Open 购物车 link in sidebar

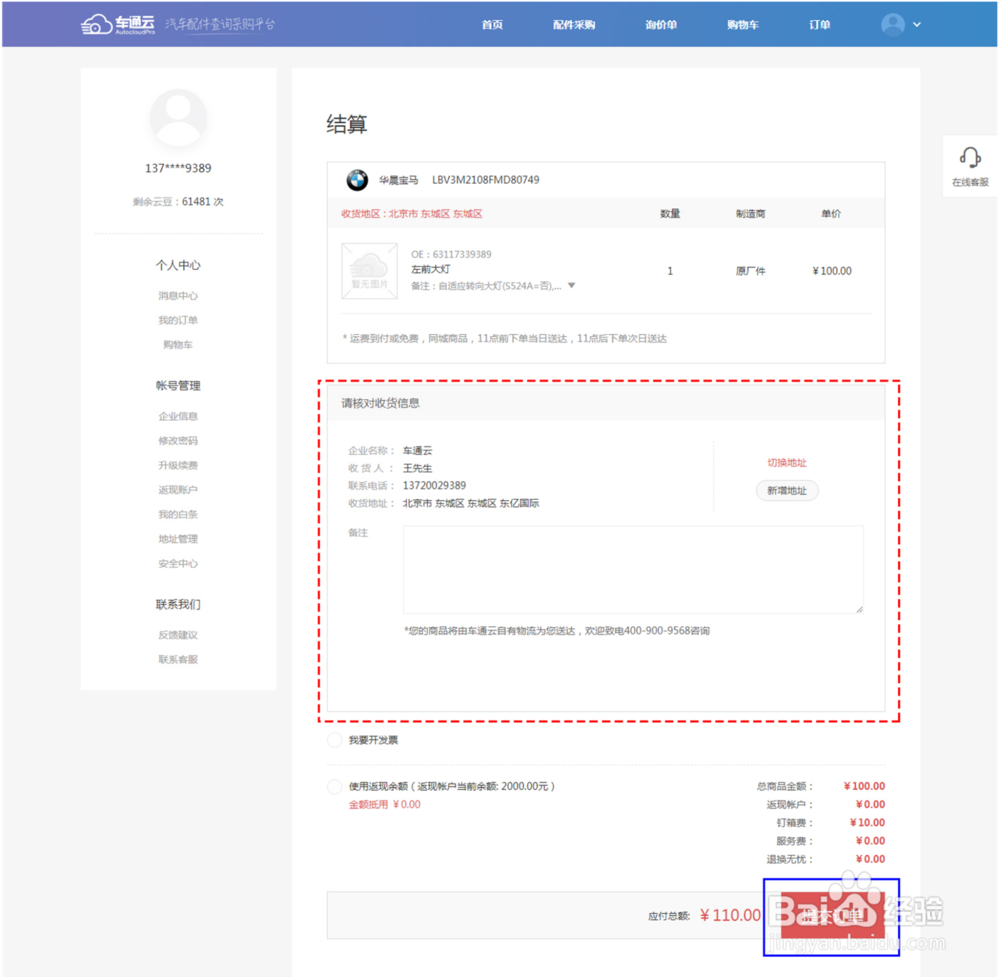click(178, 344)
